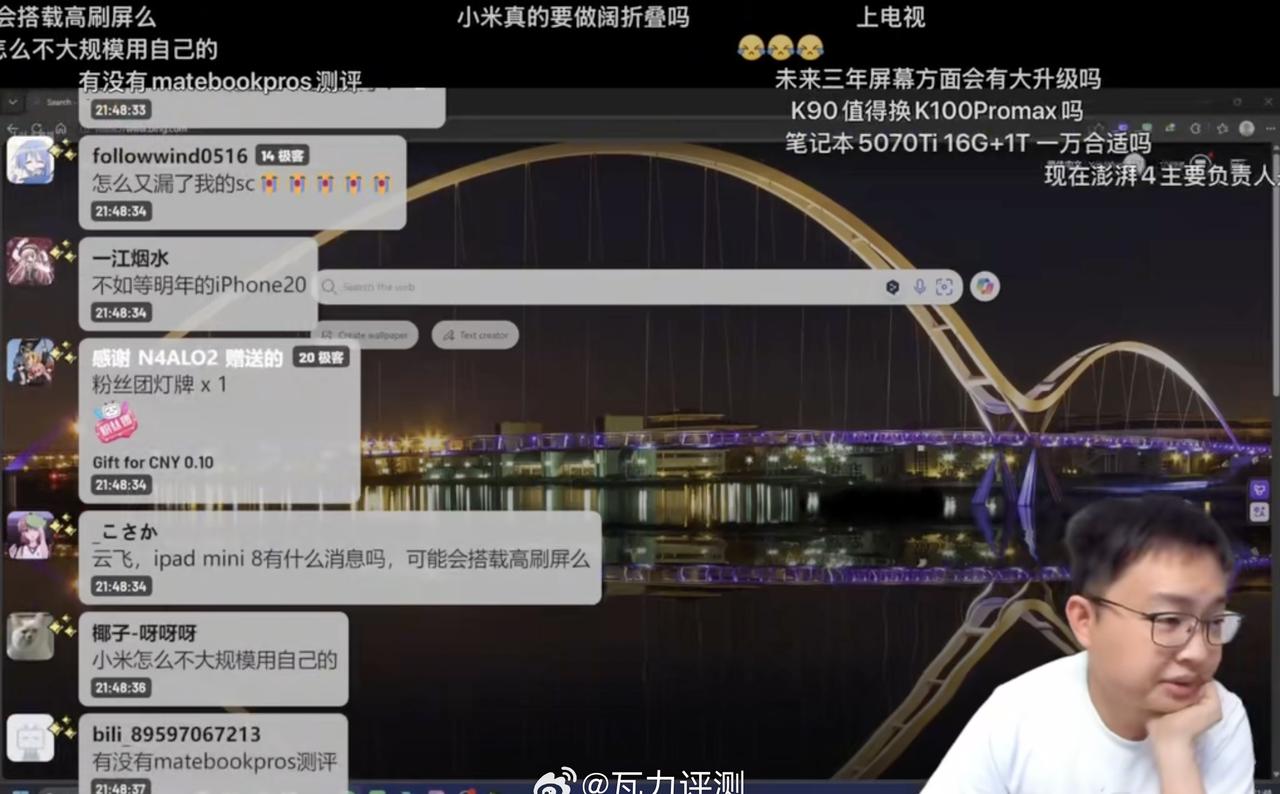1280x794 pixels.
Task: Click the browser home icon
Action: [x=60, y=128]
